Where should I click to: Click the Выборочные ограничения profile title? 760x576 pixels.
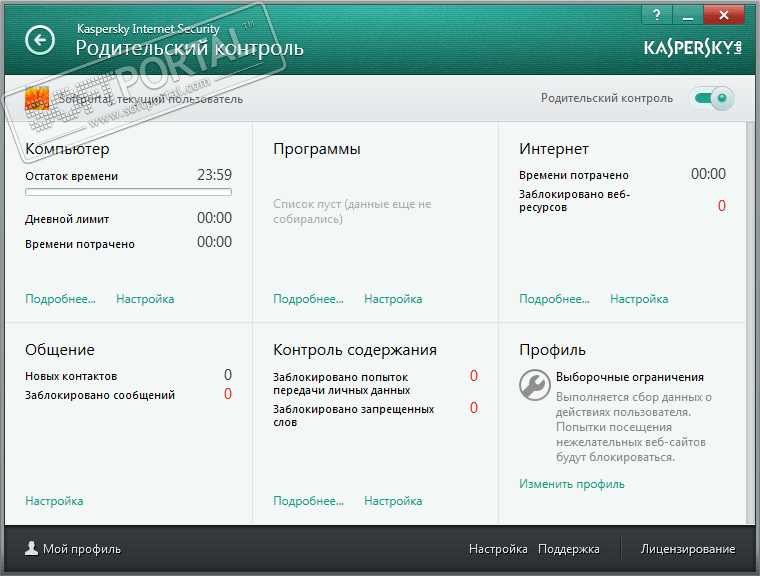pyautogui.click(x=630, y=377)
